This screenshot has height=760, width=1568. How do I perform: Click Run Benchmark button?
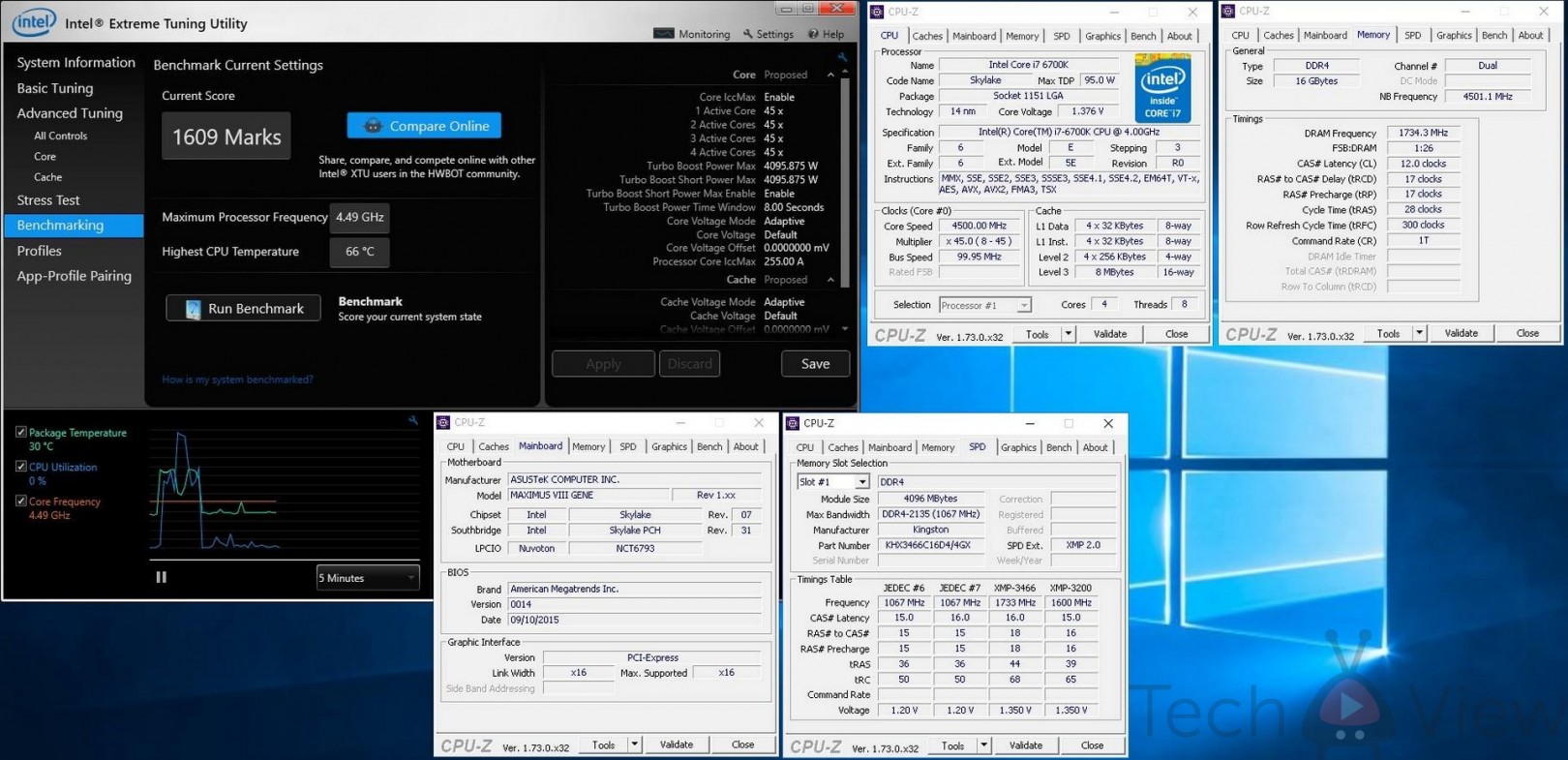pyautogui.click(x=243, y=309)
